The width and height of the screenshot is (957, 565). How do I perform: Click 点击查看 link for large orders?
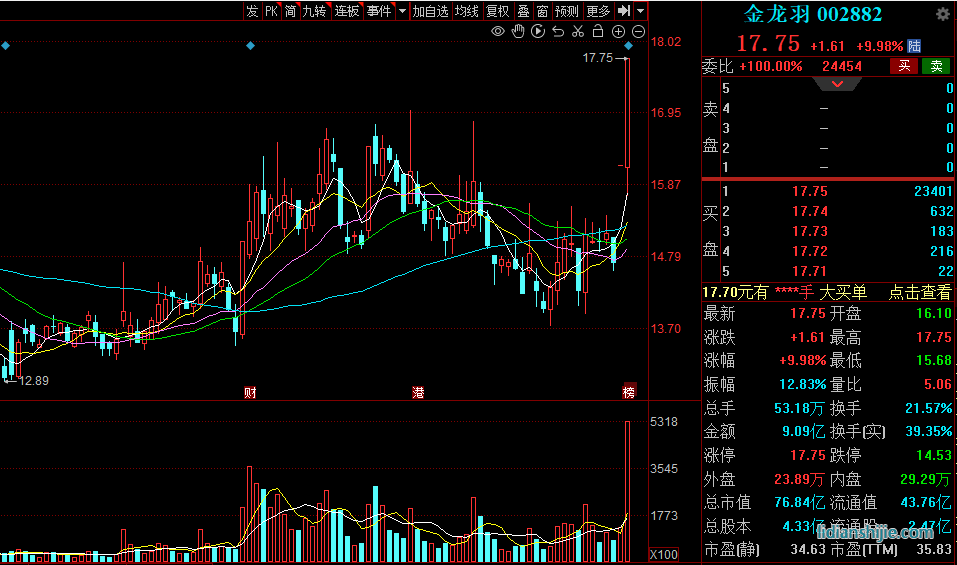click(920, 292)
